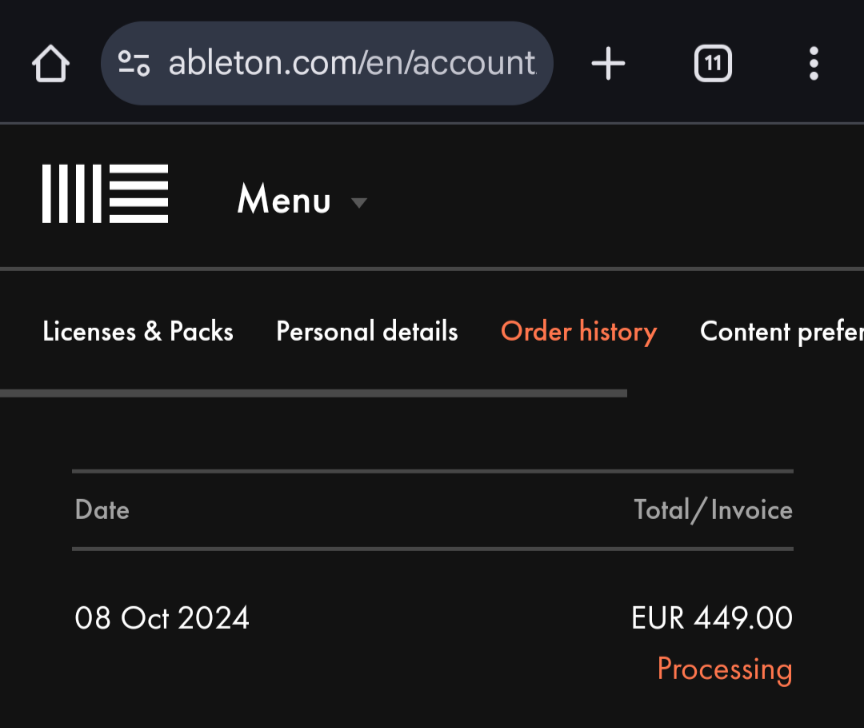The width and height of the screenshot is (864, 728).
Task: Click the horizontal scrollbar under the tabs
Action: (313, 394)
